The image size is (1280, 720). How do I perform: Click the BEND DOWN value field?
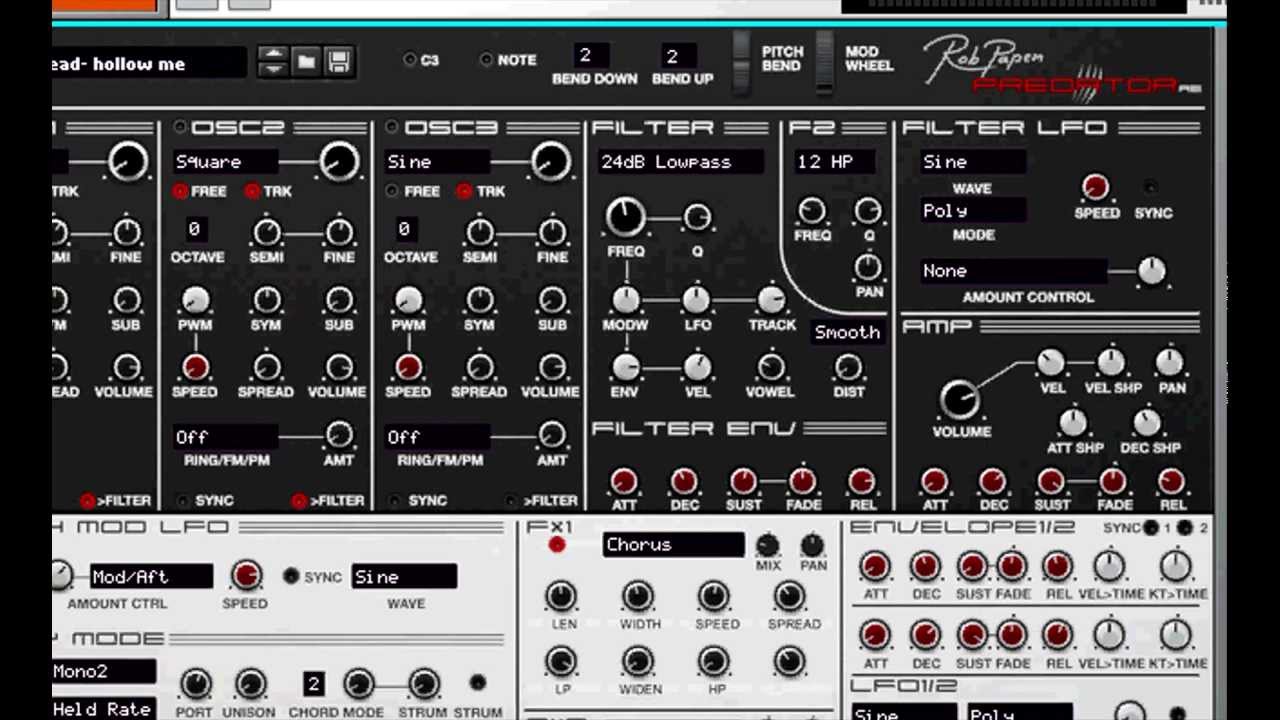pos(592,56)
